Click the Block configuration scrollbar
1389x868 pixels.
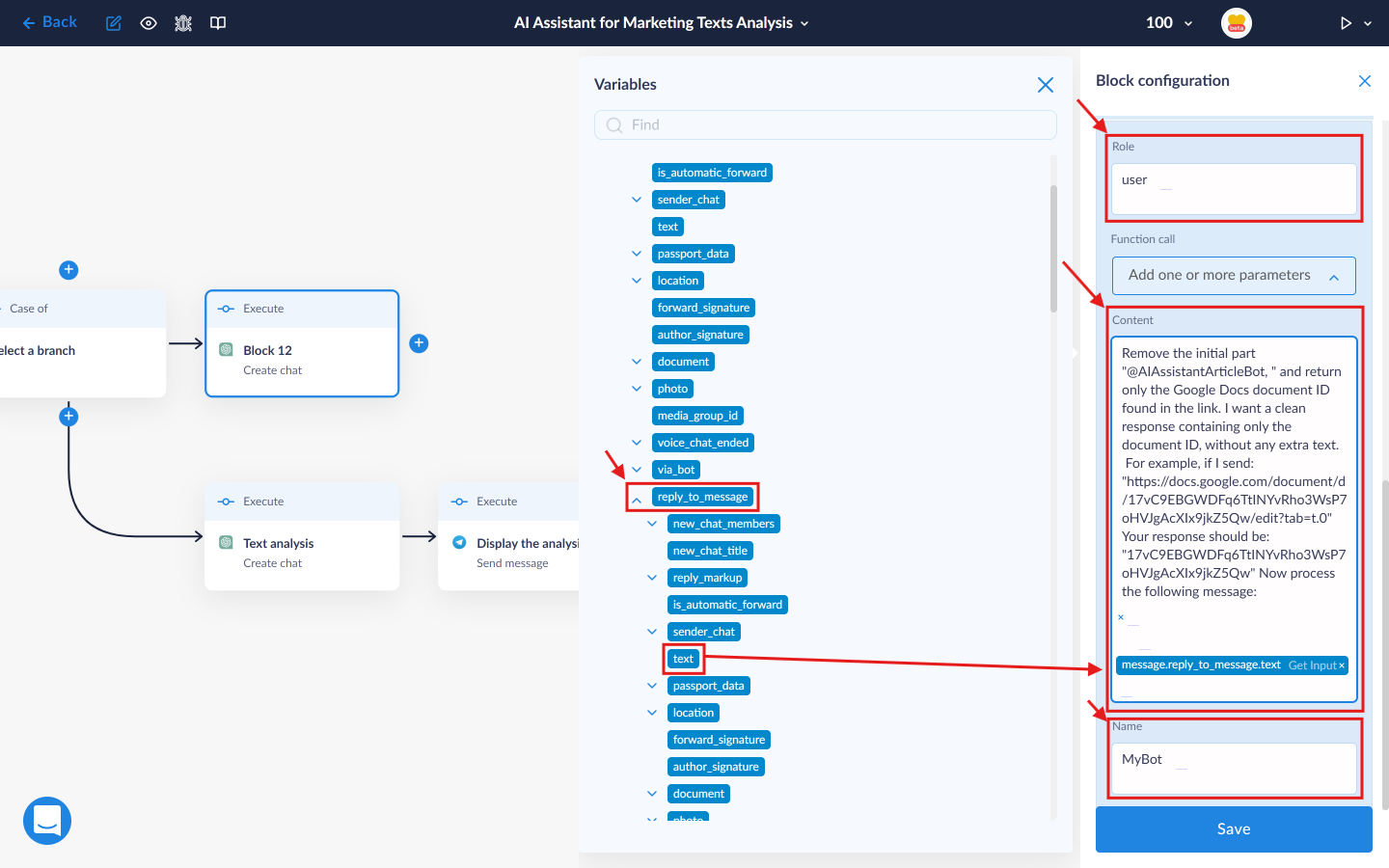[x=1385, y=644]
